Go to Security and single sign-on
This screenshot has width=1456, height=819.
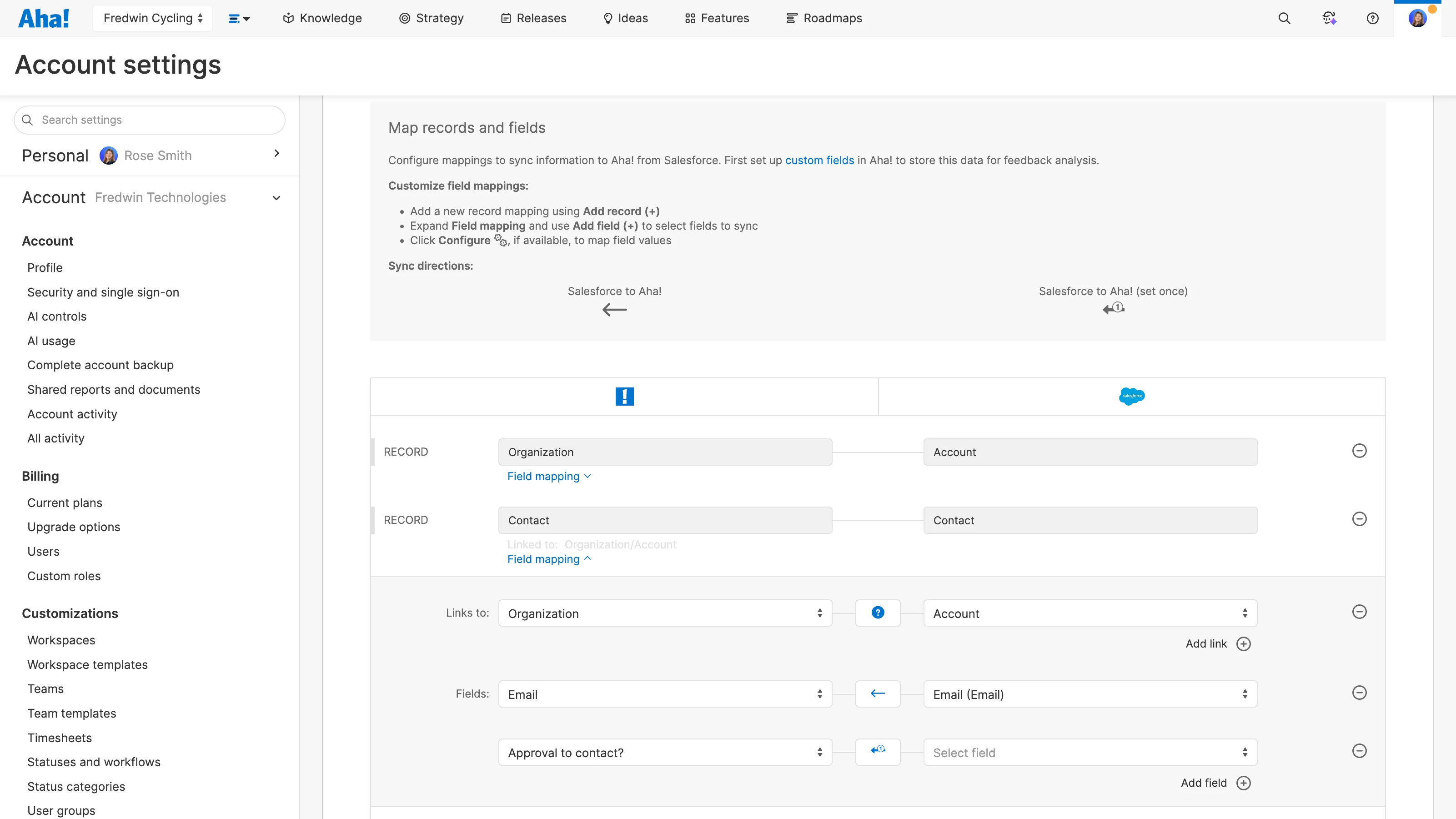pyautogui.click(x=103, y=292)
